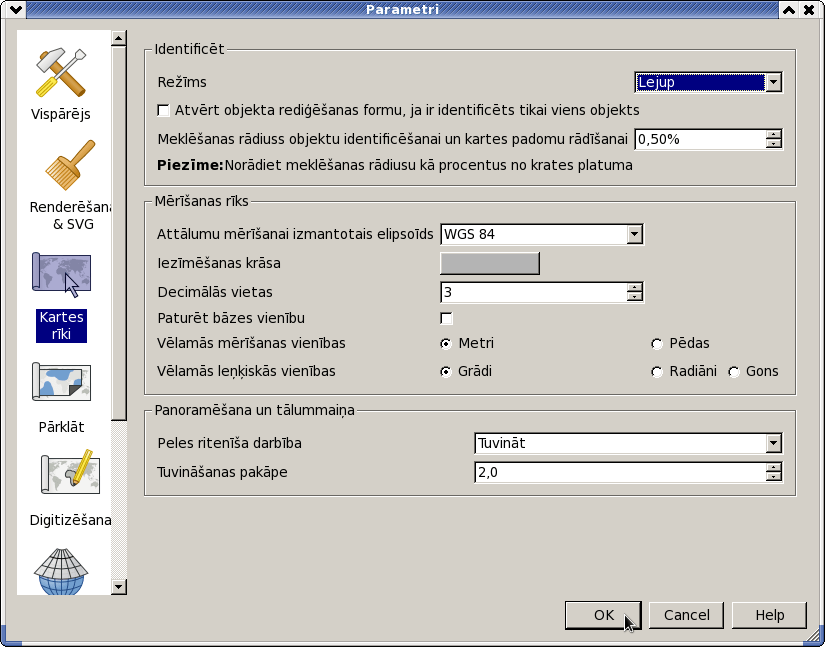825x647 pixels.
Task: Select Metri measurement unit
Action: point(446,343)
